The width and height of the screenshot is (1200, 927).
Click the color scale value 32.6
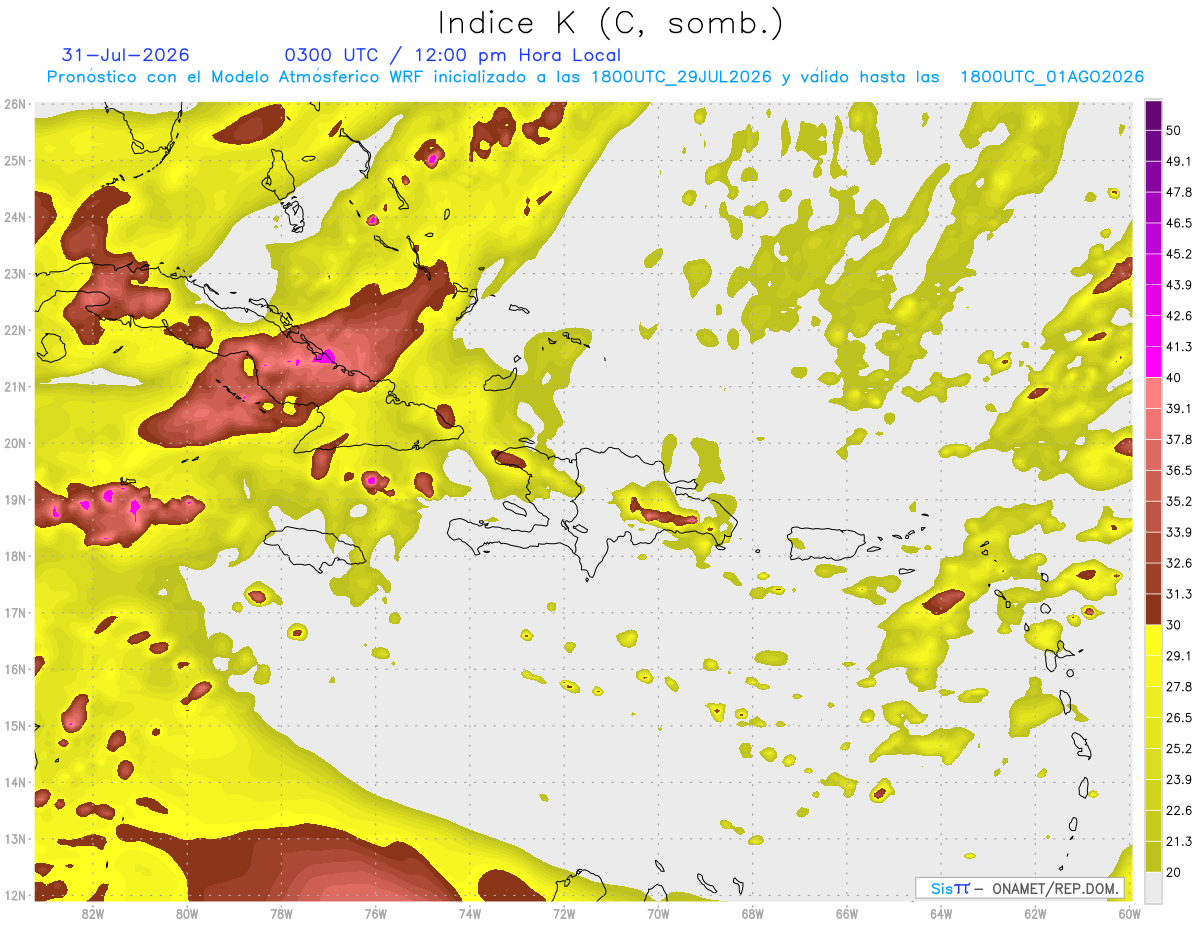[1180, 564]
